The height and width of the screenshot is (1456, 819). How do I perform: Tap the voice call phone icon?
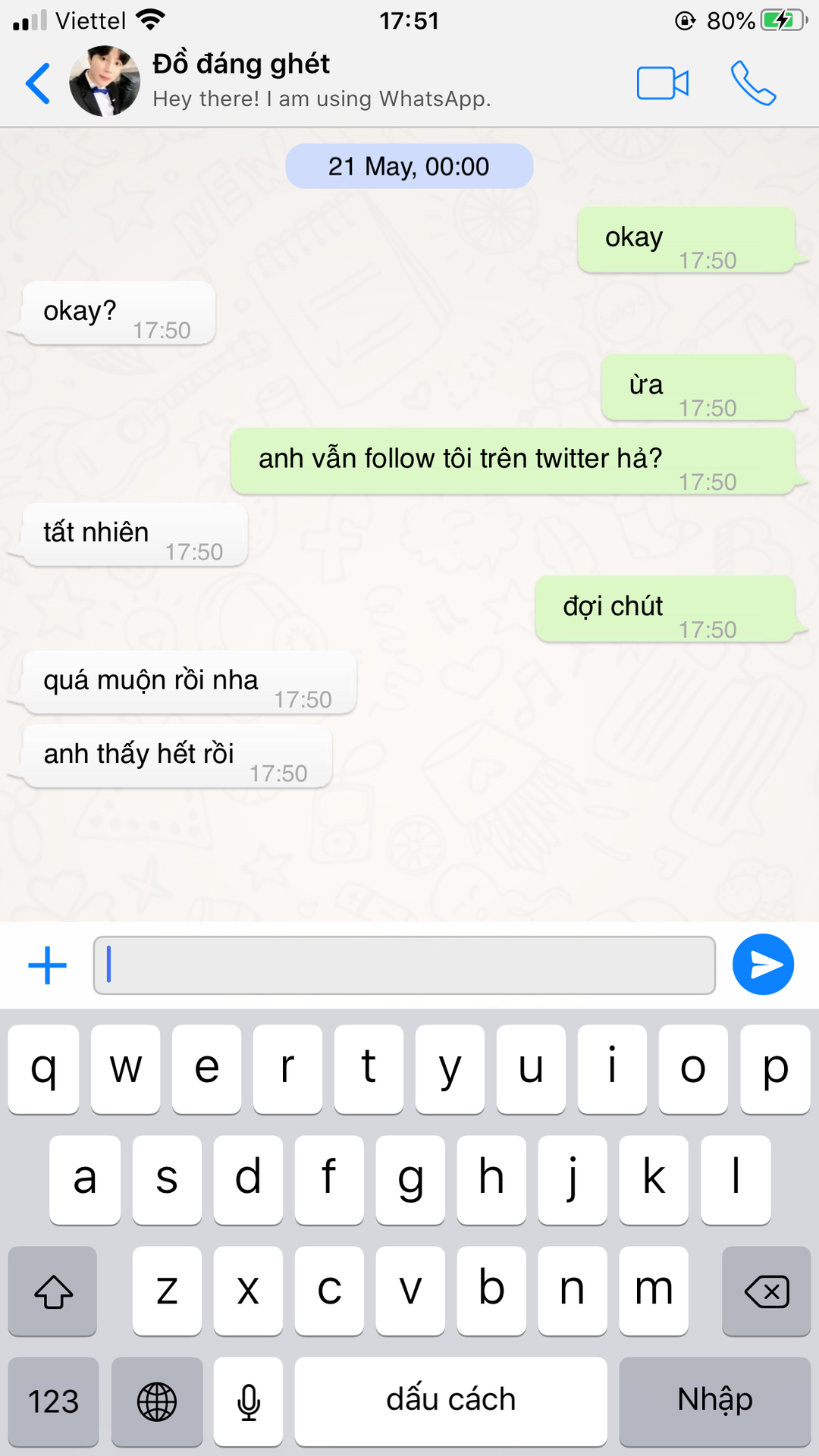tap(753, 83)
